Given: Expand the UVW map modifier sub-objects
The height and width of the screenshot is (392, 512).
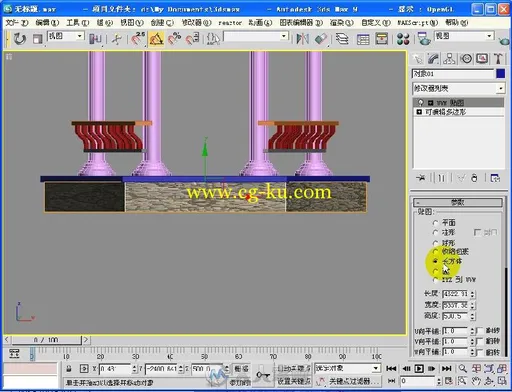Looking at the screenshot, I should 431,103.
